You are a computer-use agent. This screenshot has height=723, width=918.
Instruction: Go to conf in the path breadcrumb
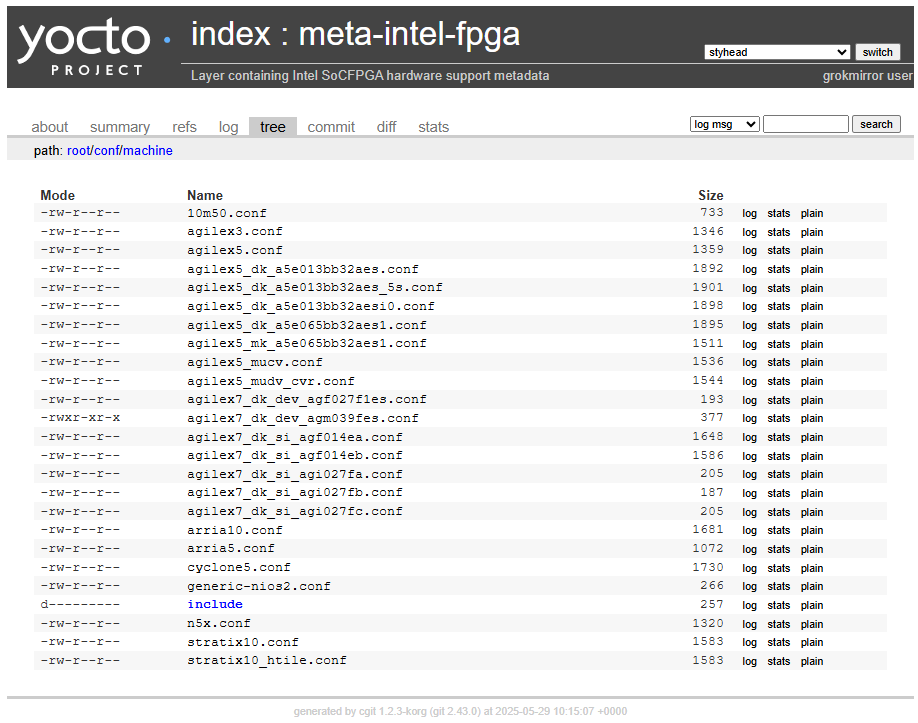tap(107, 150)
